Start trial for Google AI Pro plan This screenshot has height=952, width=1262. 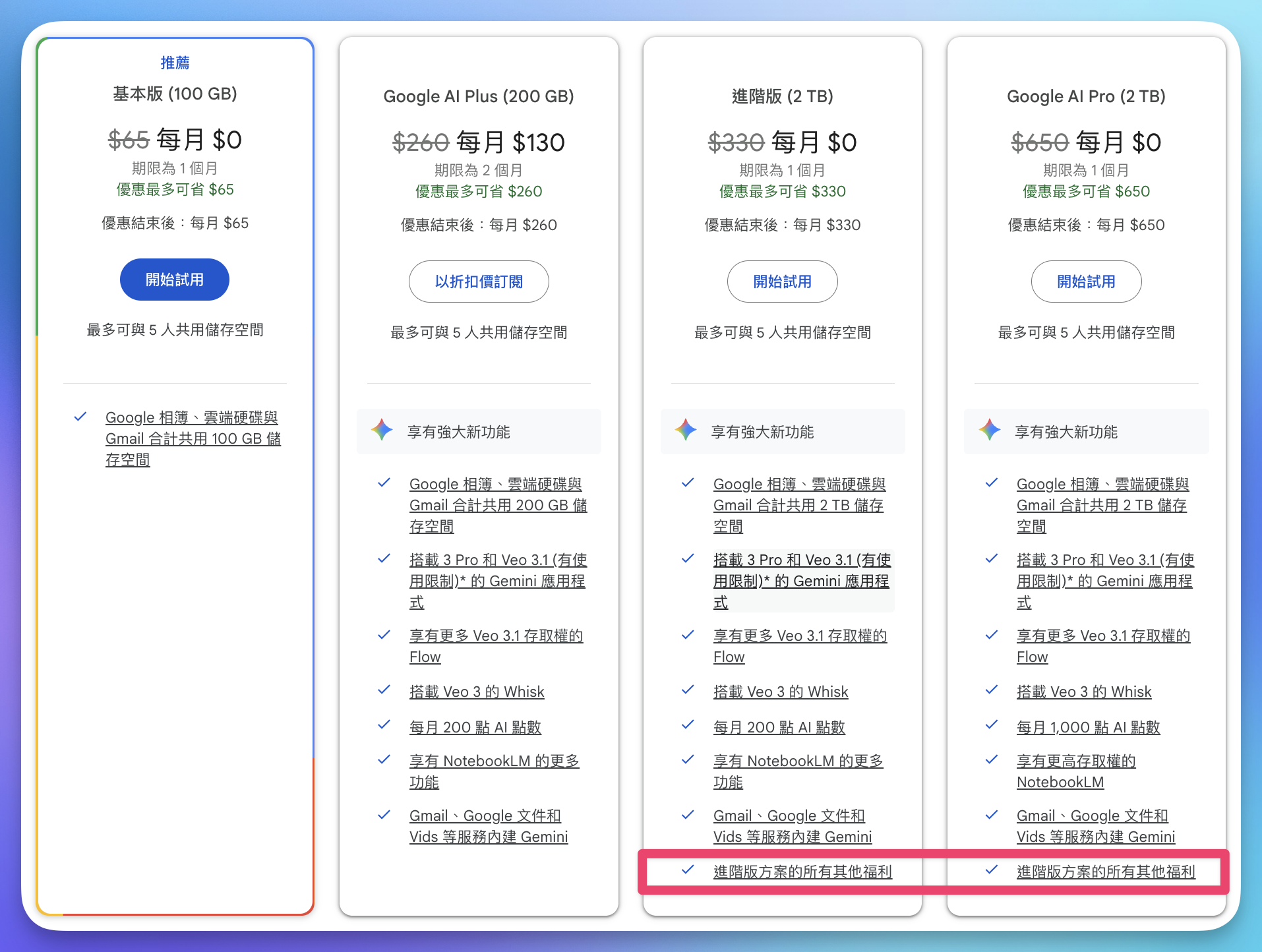pyautogui.click(x=1086, y=282)
